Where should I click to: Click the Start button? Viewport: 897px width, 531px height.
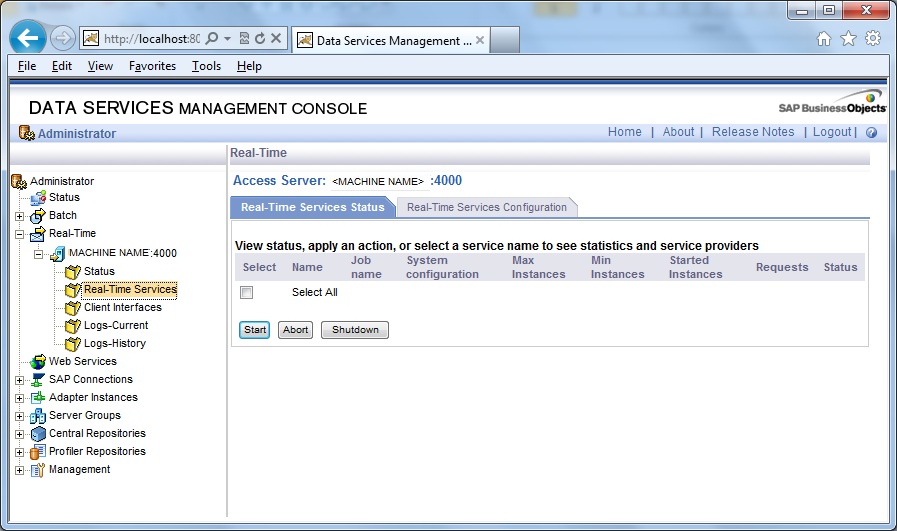coord(255,330)
